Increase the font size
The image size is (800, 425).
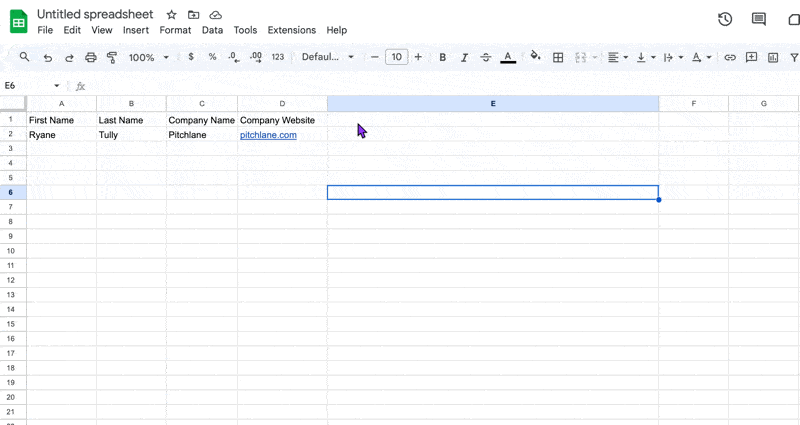[x=418, y=57]
